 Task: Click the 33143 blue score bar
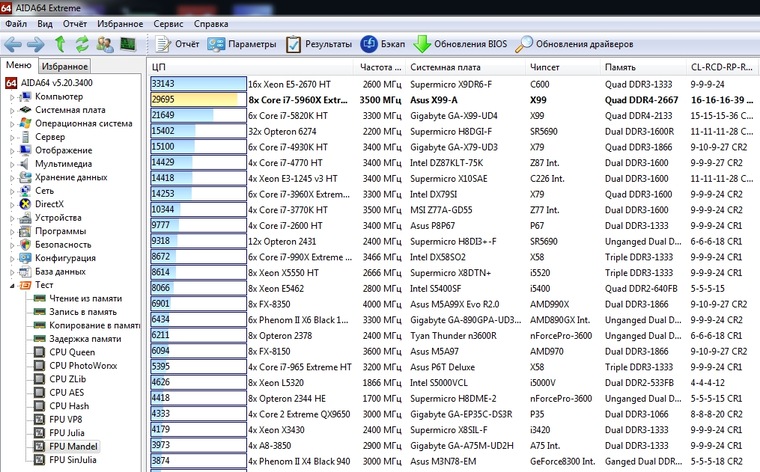198,83
